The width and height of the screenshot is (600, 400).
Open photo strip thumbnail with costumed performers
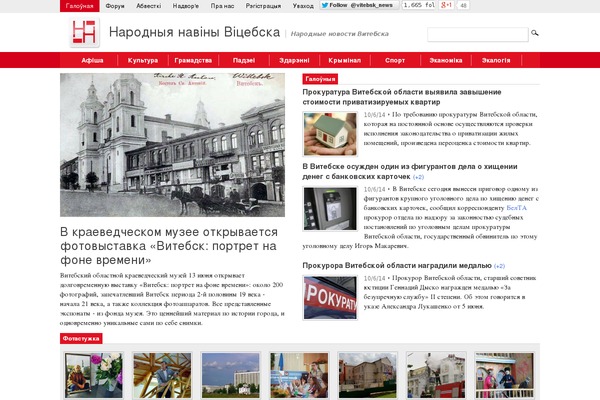(505, 376)
